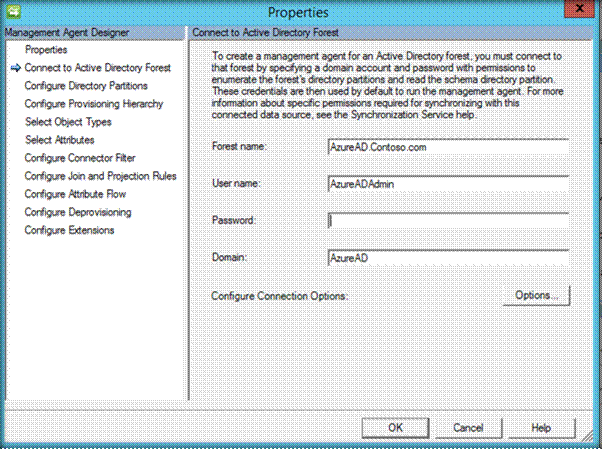The image size is (602, 449).
Task: Click the resize grip in dialog corner
Action: click(x=588, y=435)
